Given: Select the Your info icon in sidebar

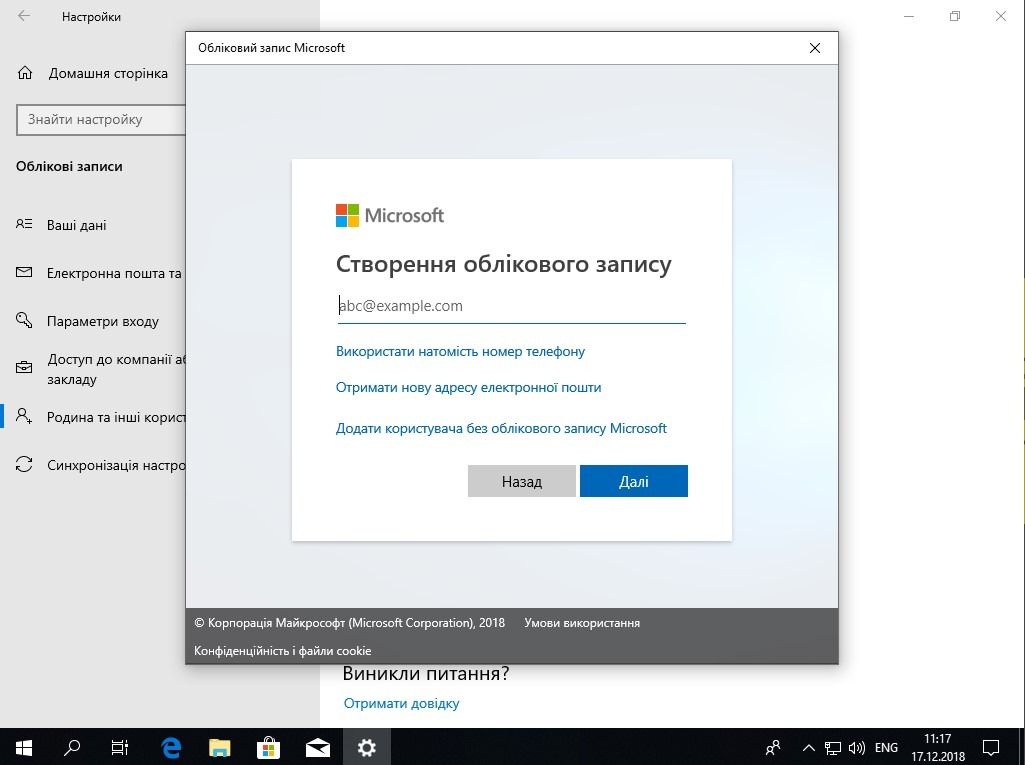Looking at the screenshot, I should (24, 224).
